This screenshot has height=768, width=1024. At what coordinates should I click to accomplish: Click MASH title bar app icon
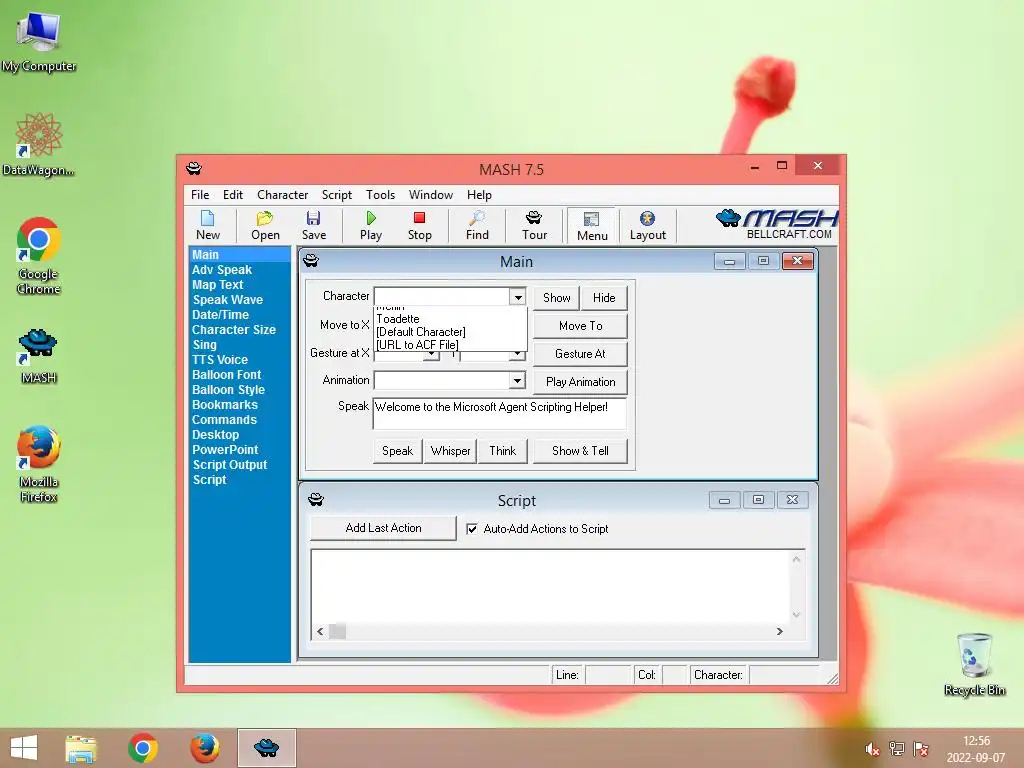194,168
